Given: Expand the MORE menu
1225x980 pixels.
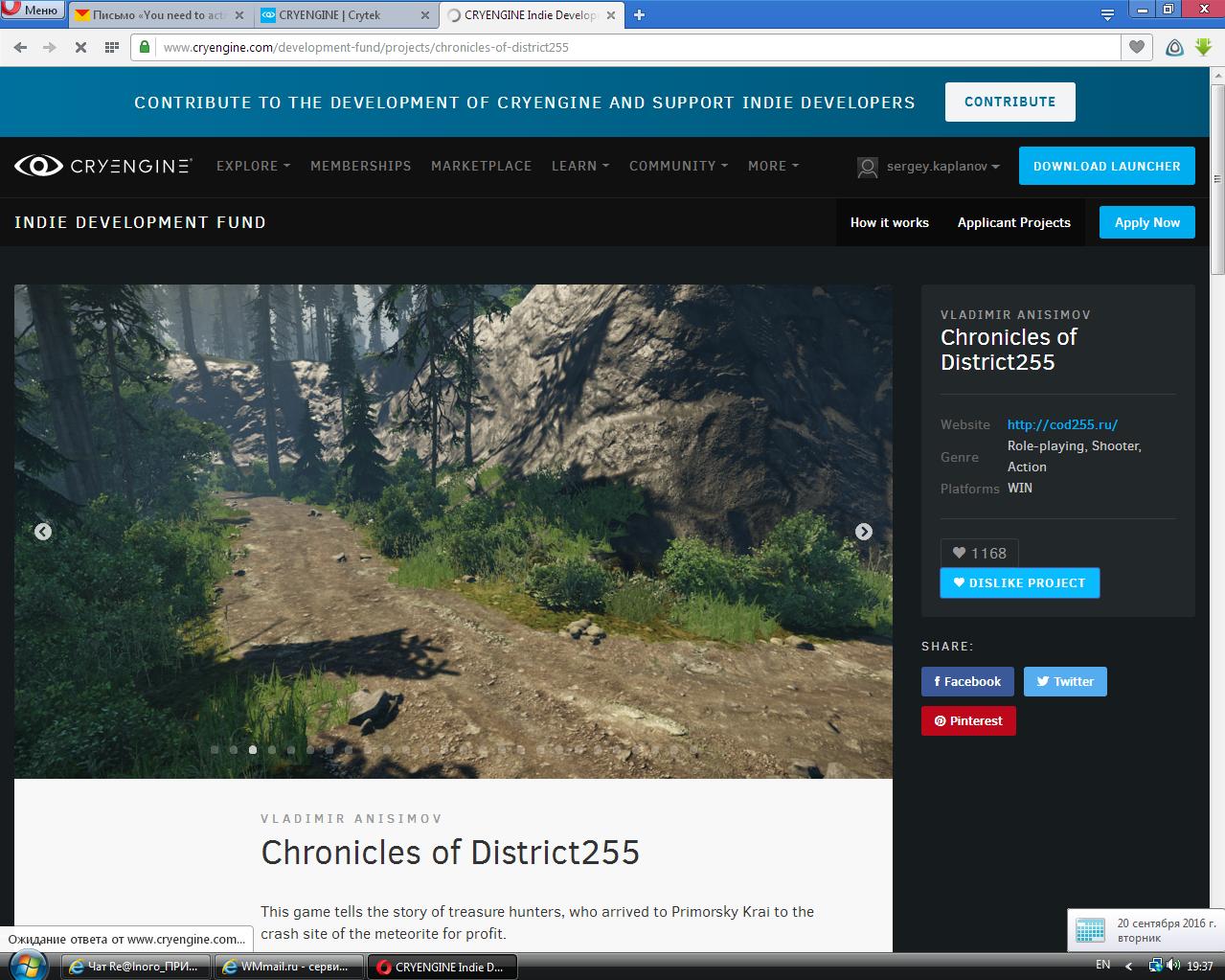Looking at the screenshot, I should (x=773, y=166).
